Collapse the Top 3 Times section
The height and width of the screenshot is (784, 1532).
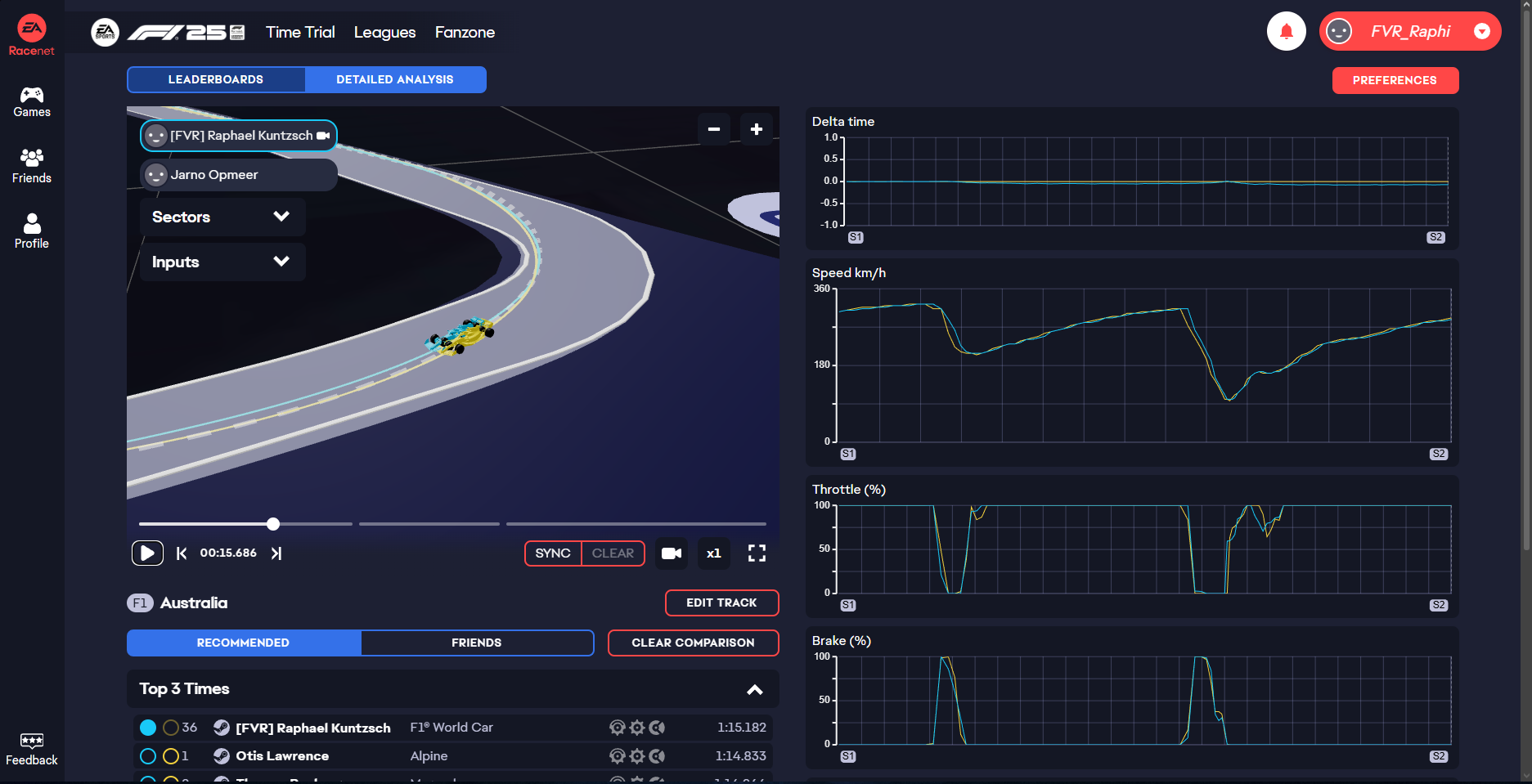tap(755, 689)
